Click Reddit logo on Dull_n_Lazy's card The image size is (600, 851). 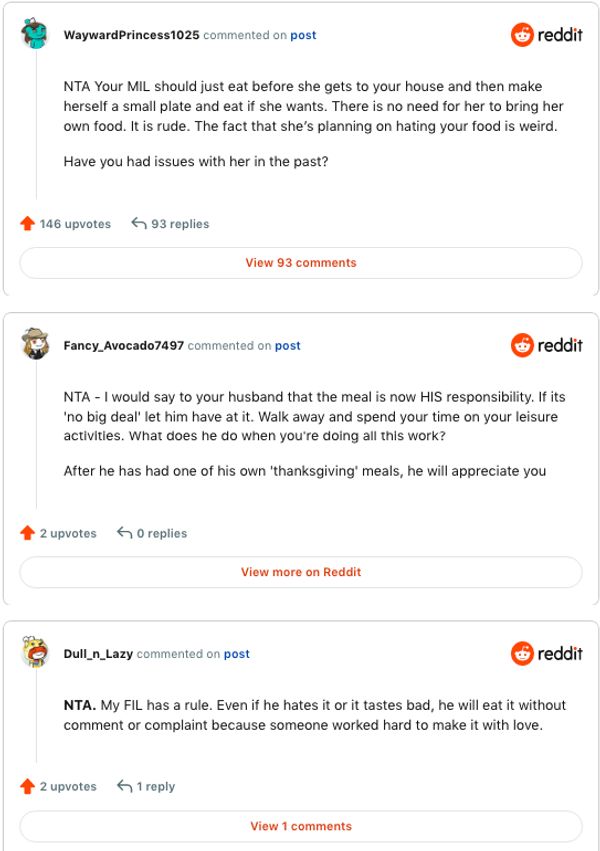click(x=546, y=653)
